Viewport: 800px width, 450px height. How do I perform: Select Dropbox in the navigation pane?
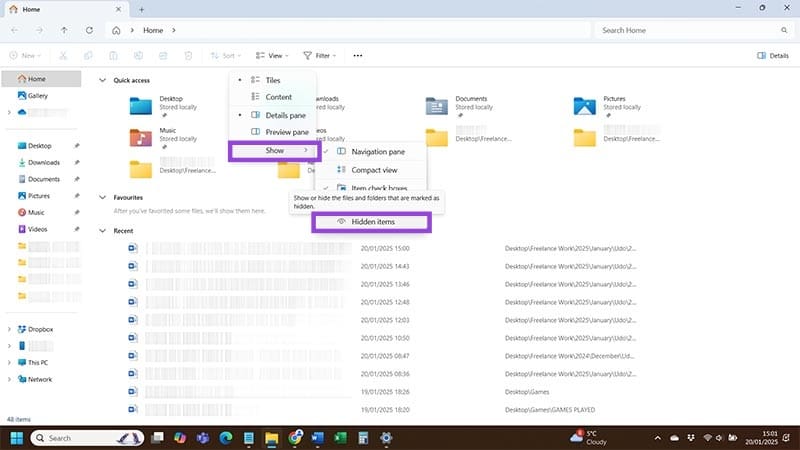point(40,329)
